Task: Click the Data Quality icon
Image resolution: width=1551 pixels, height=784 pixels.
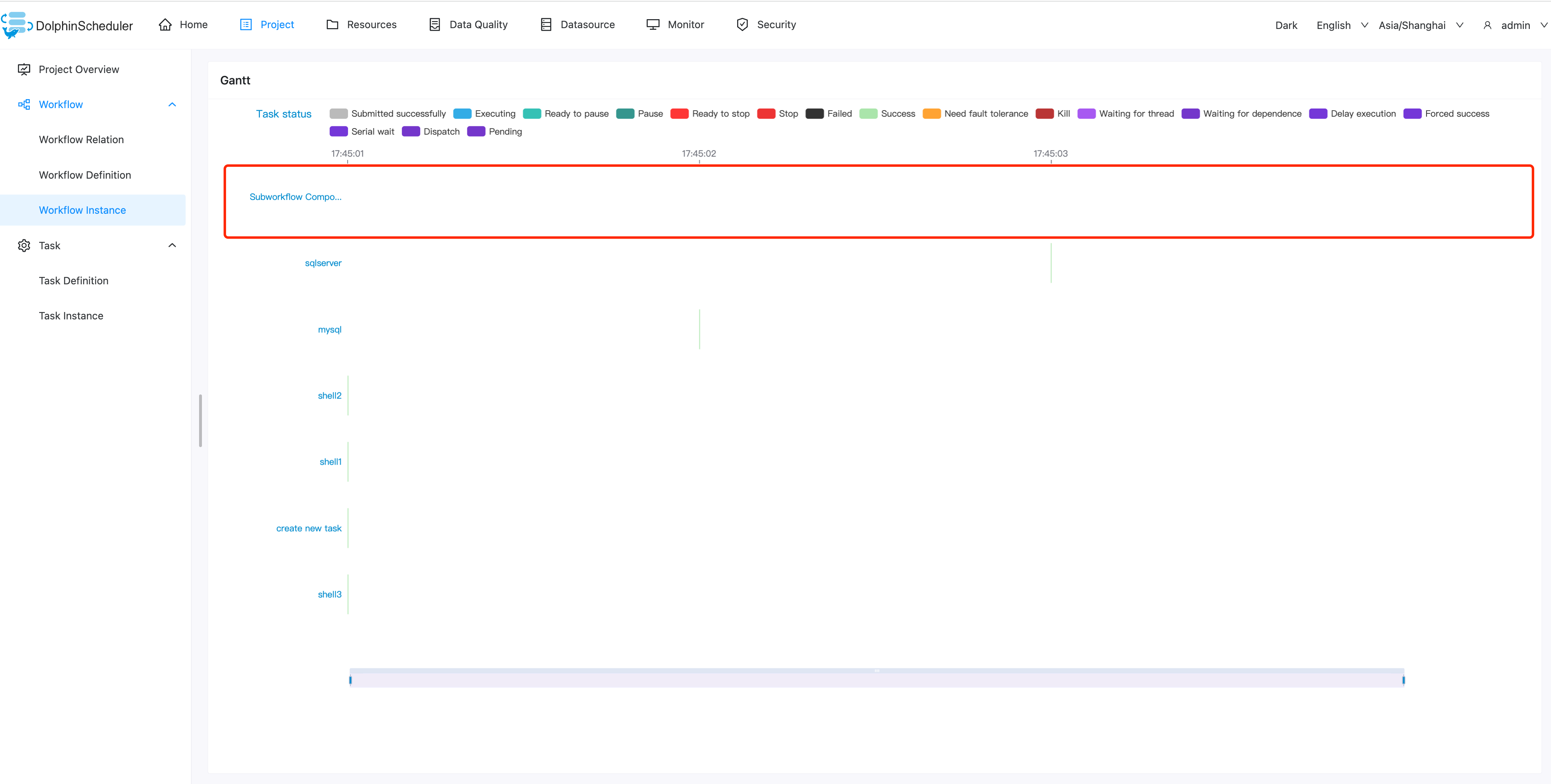Action: [x=435, y=25]
